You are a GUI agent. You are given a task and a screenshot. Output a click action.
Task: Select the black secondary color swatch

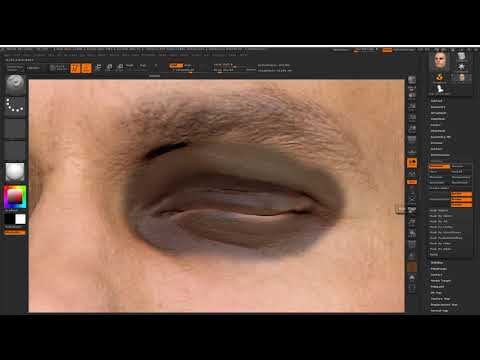click(x=9, y=219)
